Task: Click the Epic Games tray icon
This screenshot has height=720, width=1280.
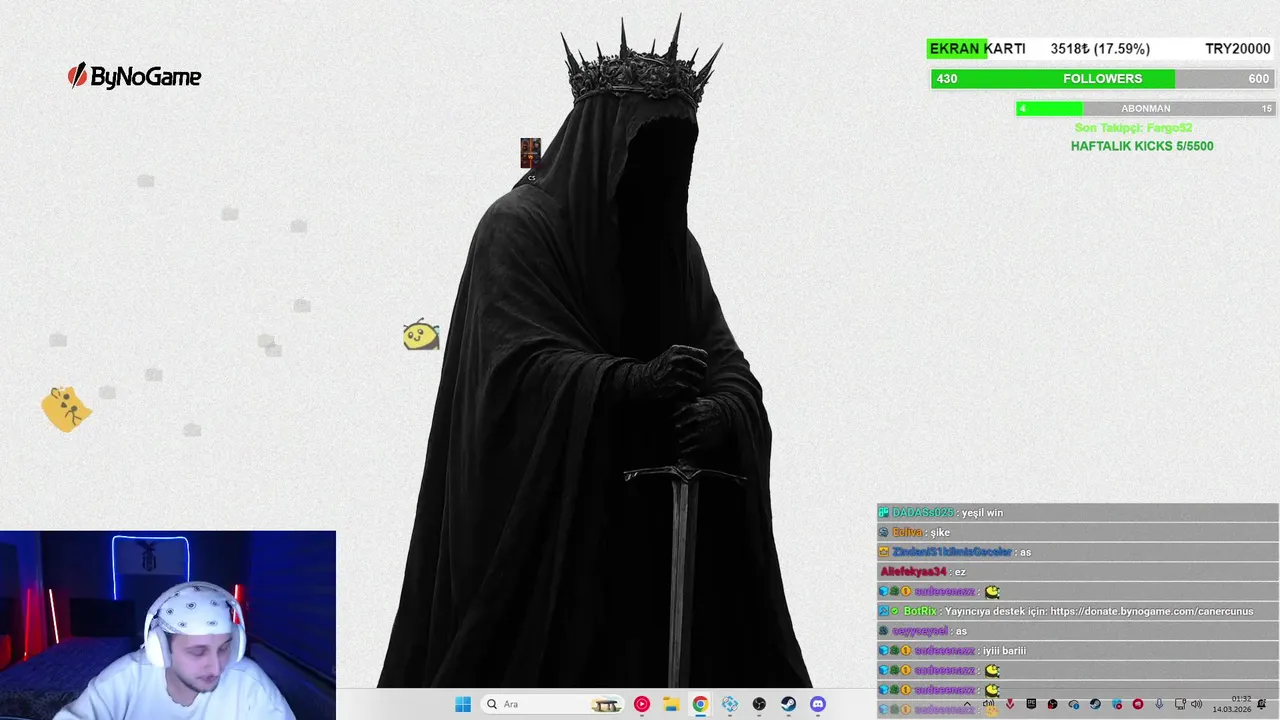Action: pos(1031,704)
